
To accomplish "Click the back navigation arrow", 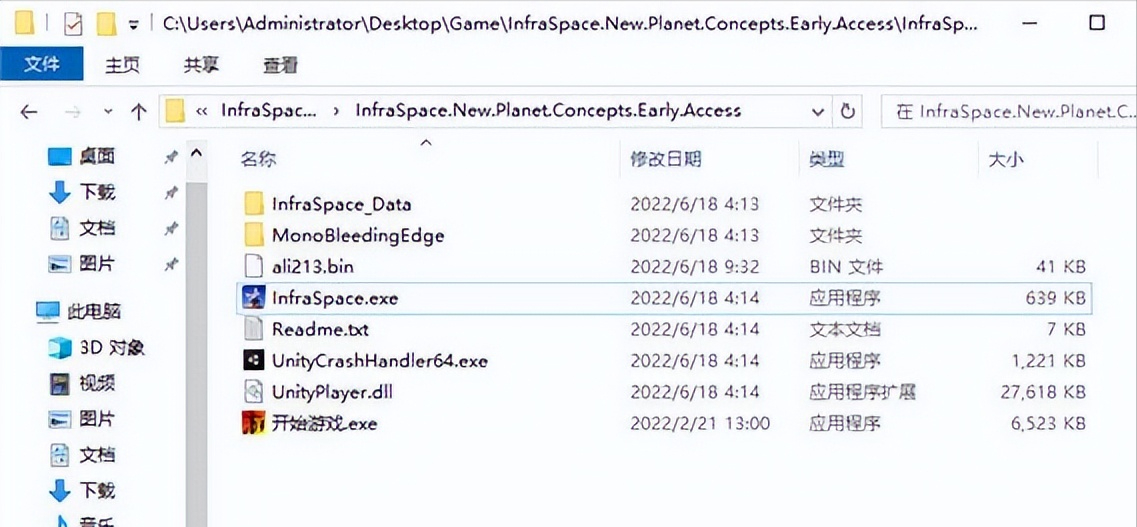I will coord(29,111).
